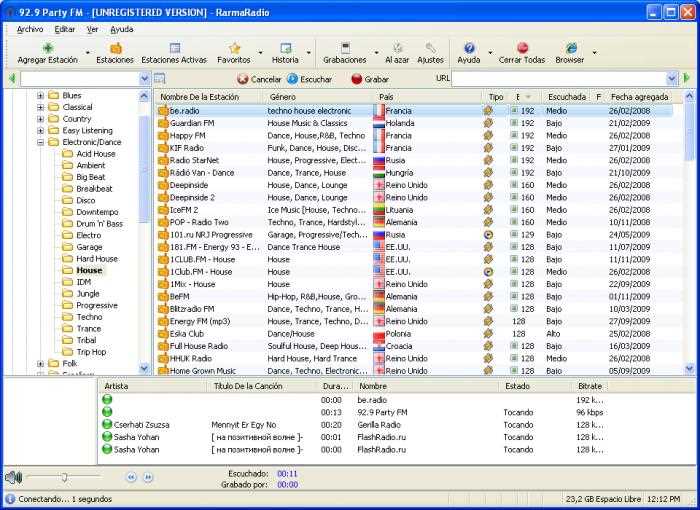Screen dimensions: 700x510
Task: Open dropdown arrow next to Favoritos
Action: pyautogui.click(x=260, y=53)
